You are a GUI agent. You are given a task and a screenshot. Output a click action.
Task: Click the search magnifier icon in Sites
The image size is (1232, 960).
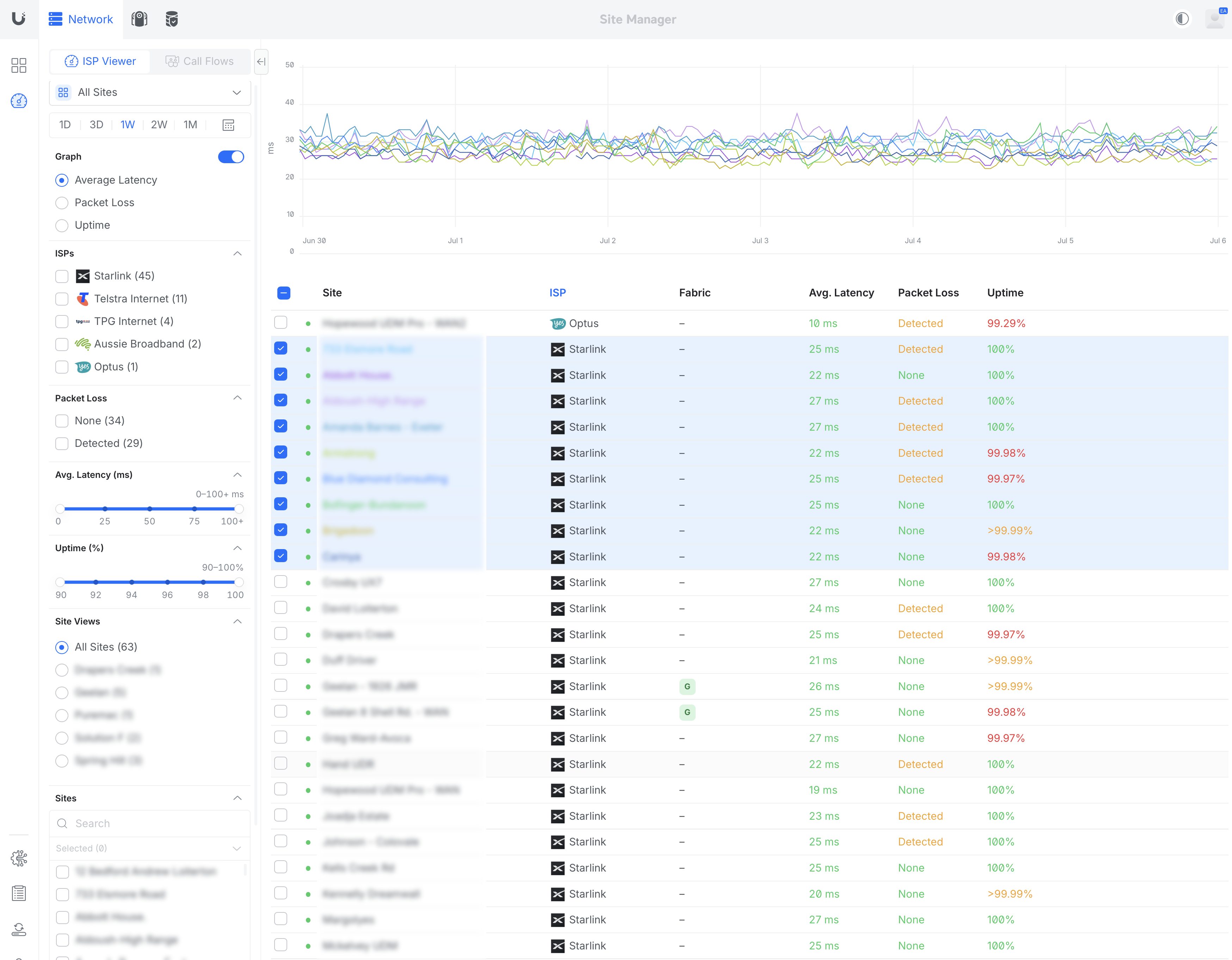[63, 824]
